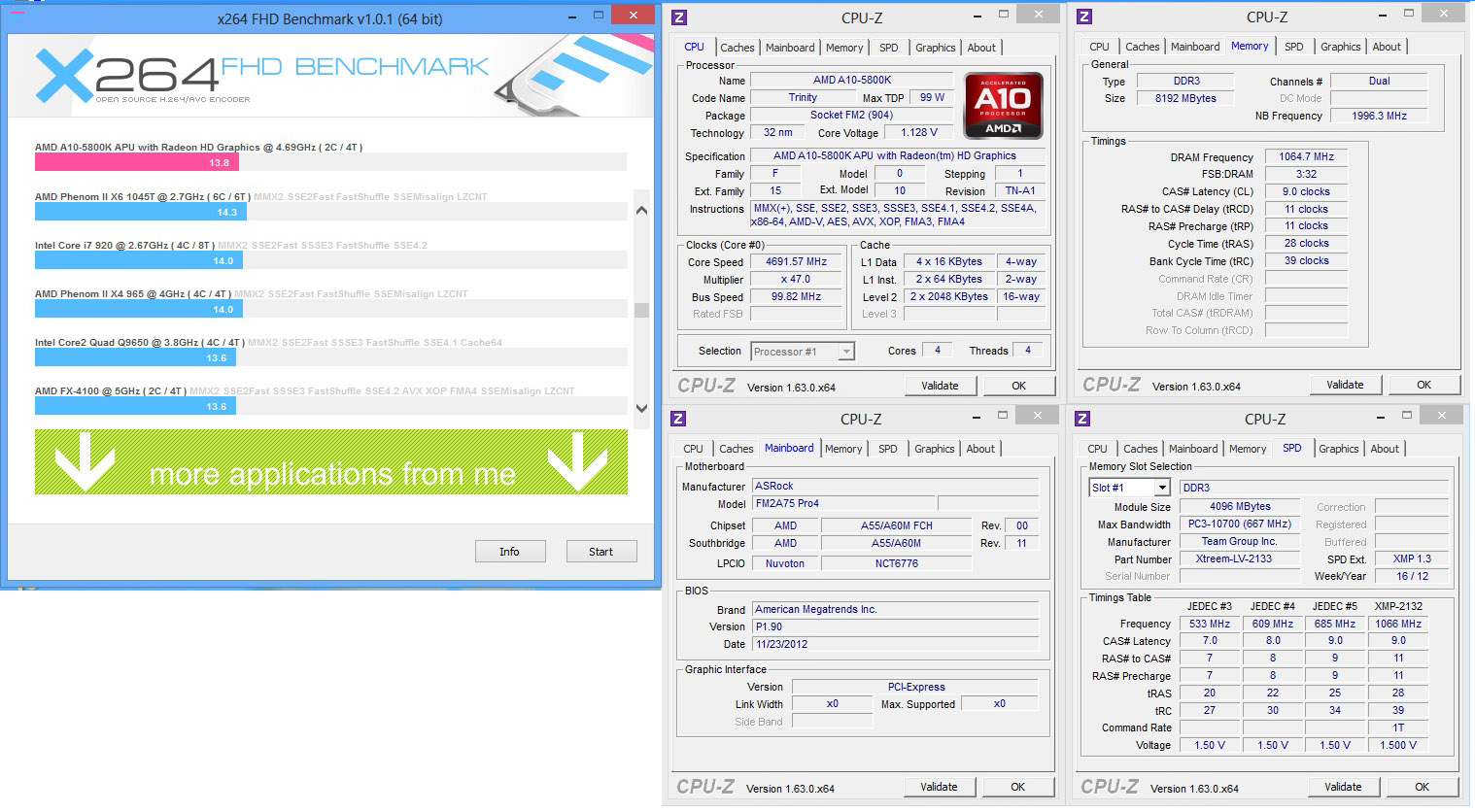Click the down arrow of the benchmark results scrollbar
This screenshot has width=1475, height=812.
(x=641, y=408)
